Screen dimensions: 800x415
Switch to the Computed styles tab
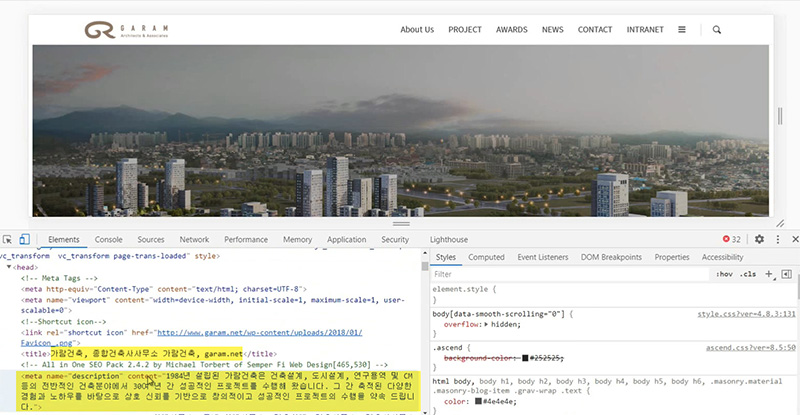pos(487,257)
